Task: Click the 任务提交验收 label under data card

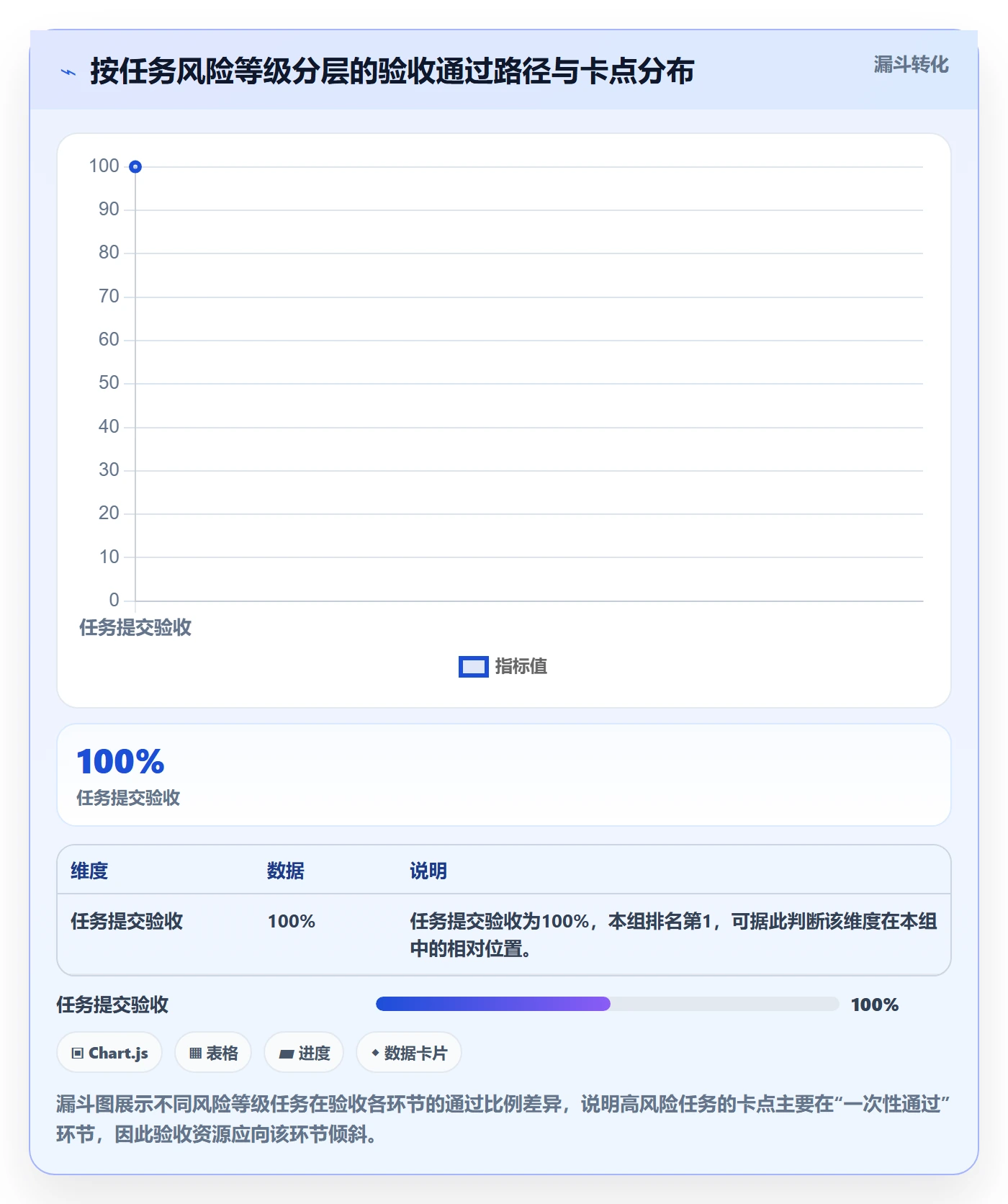Action: tap(128, 798)
